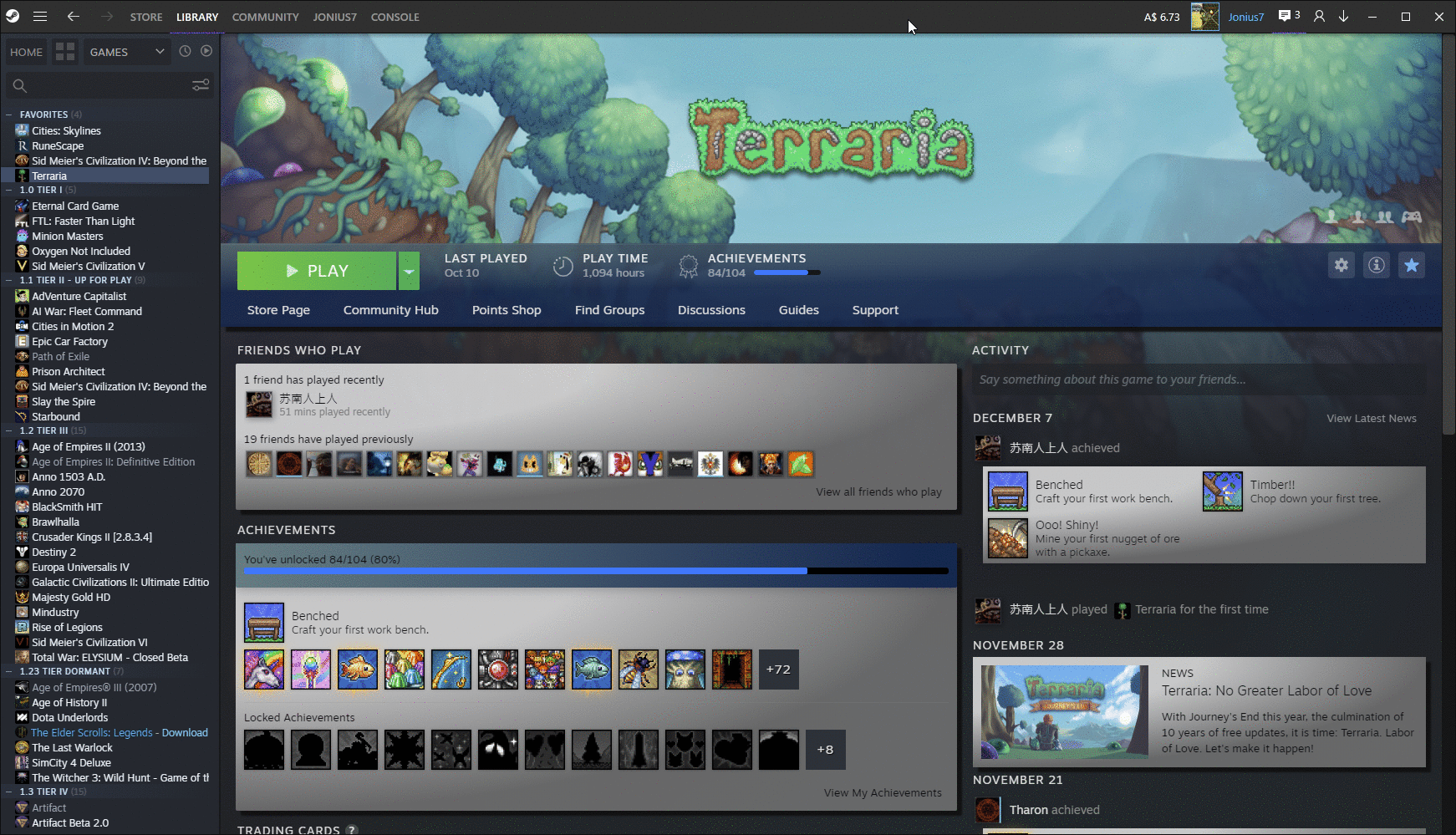Open Terraria game info icon
Screen dimensions: 1456x835
(1377, 265)
